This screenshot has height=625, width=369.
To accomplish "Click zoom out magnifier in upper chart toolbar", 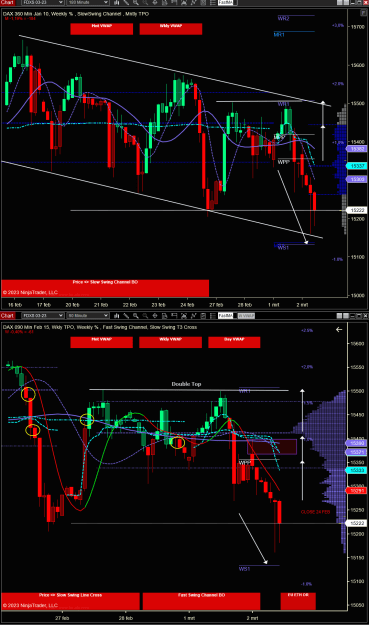I will [145, 2].
